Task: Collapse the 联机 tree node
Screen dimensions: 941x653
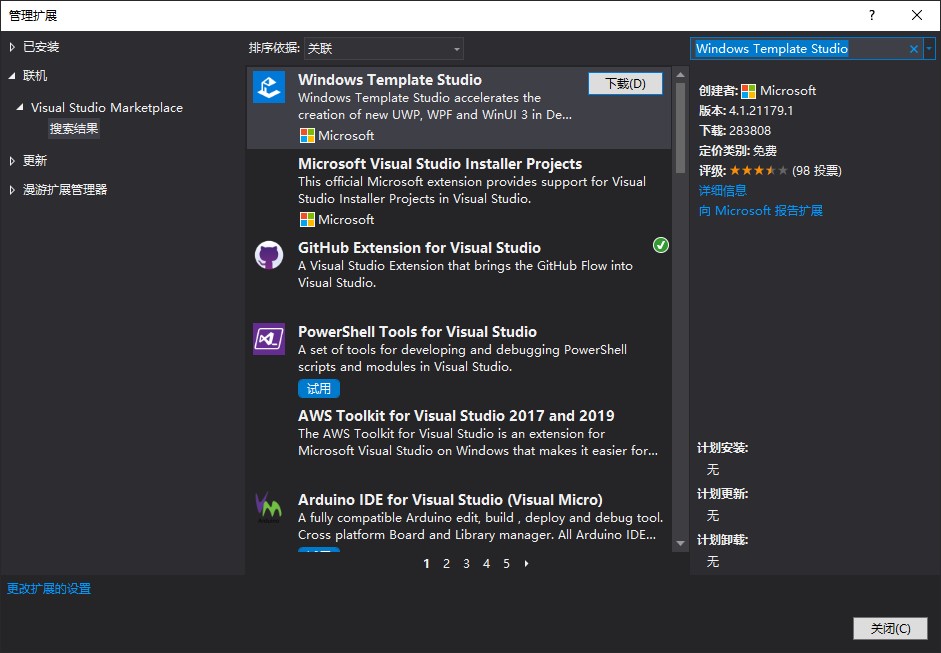Action: coord(12,76)
